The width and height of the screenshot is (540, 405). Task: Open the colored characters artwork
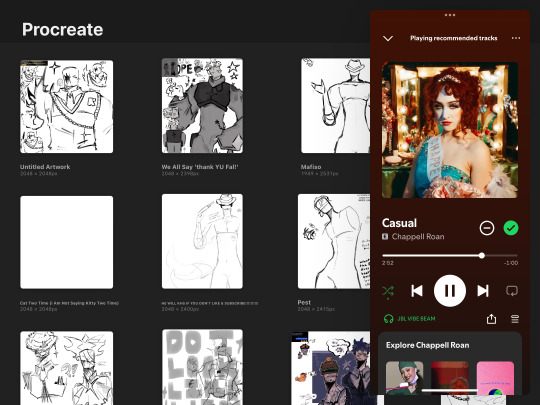click(x=331, y=368)
